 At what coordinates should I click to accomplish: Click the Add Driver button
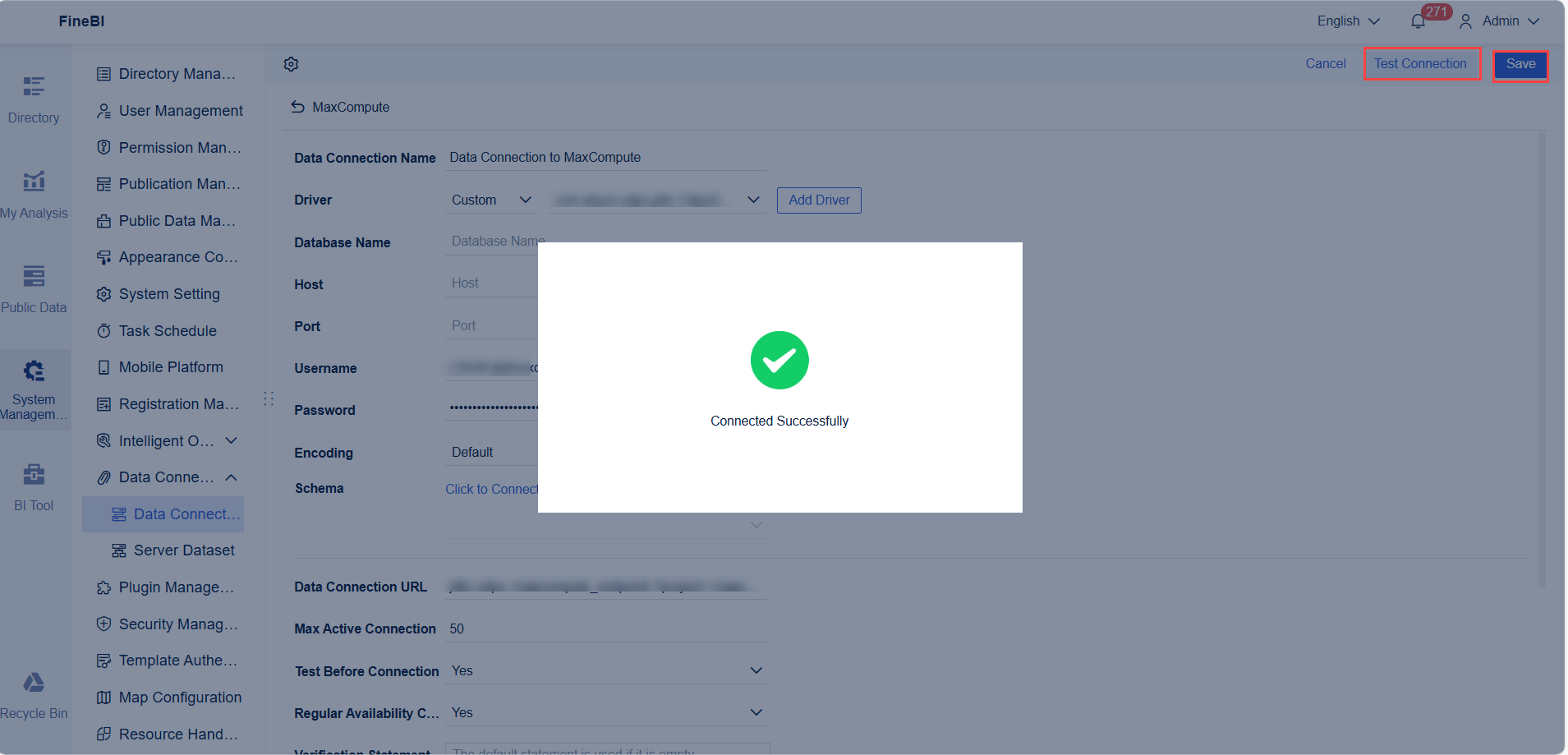click(819, 200)
